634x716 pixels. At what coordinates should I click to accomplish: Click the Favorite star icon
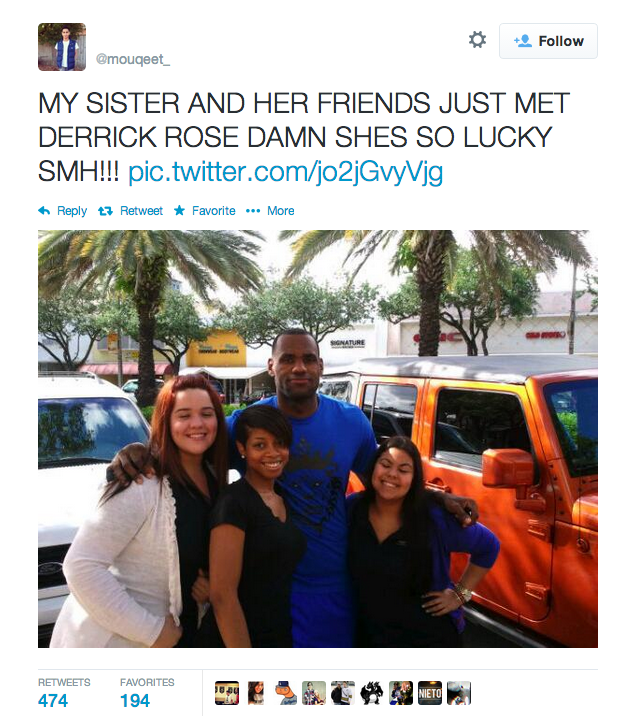click(180, 210)
